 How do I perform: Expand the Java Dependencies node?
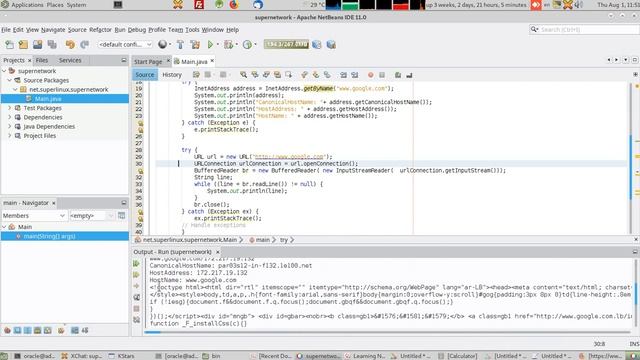tap(10, 127)
